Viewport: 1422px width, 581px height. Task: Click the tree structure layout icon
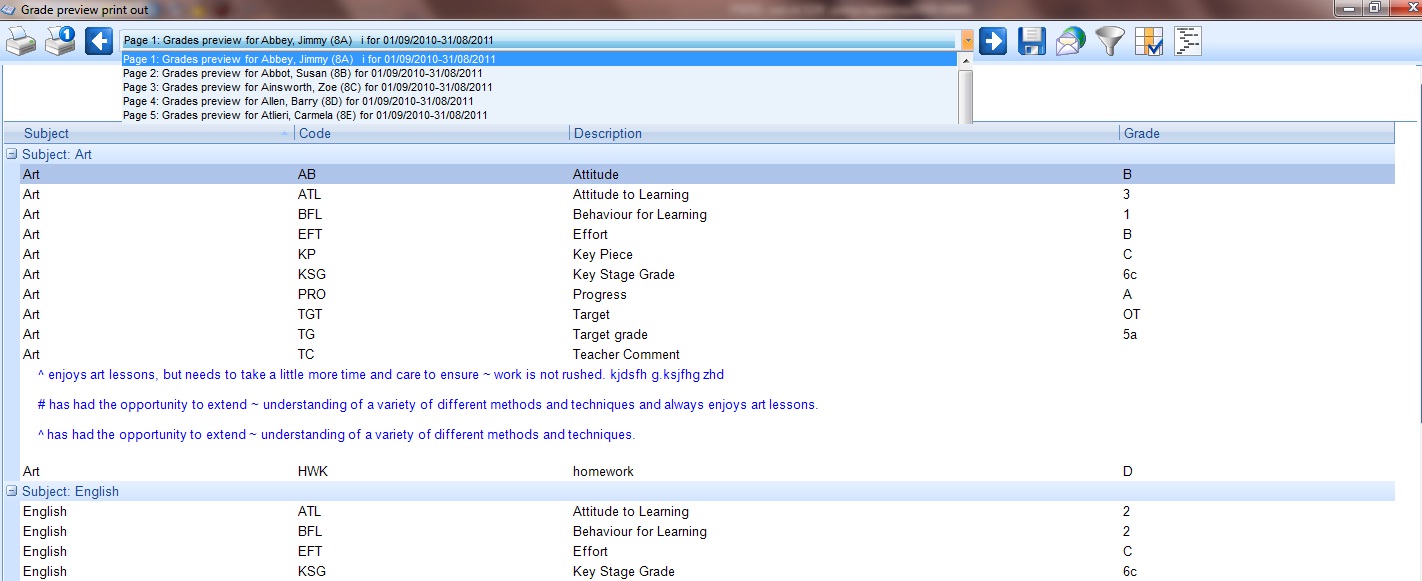pyautogui.click(x=1187, y=41)
